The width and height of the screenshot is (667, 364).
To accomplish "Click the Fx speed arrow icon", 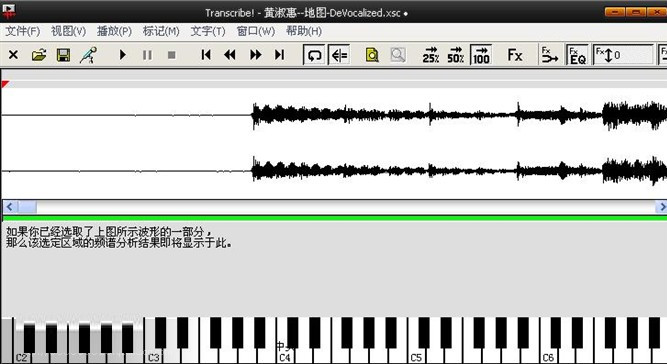I will (549, 55).
